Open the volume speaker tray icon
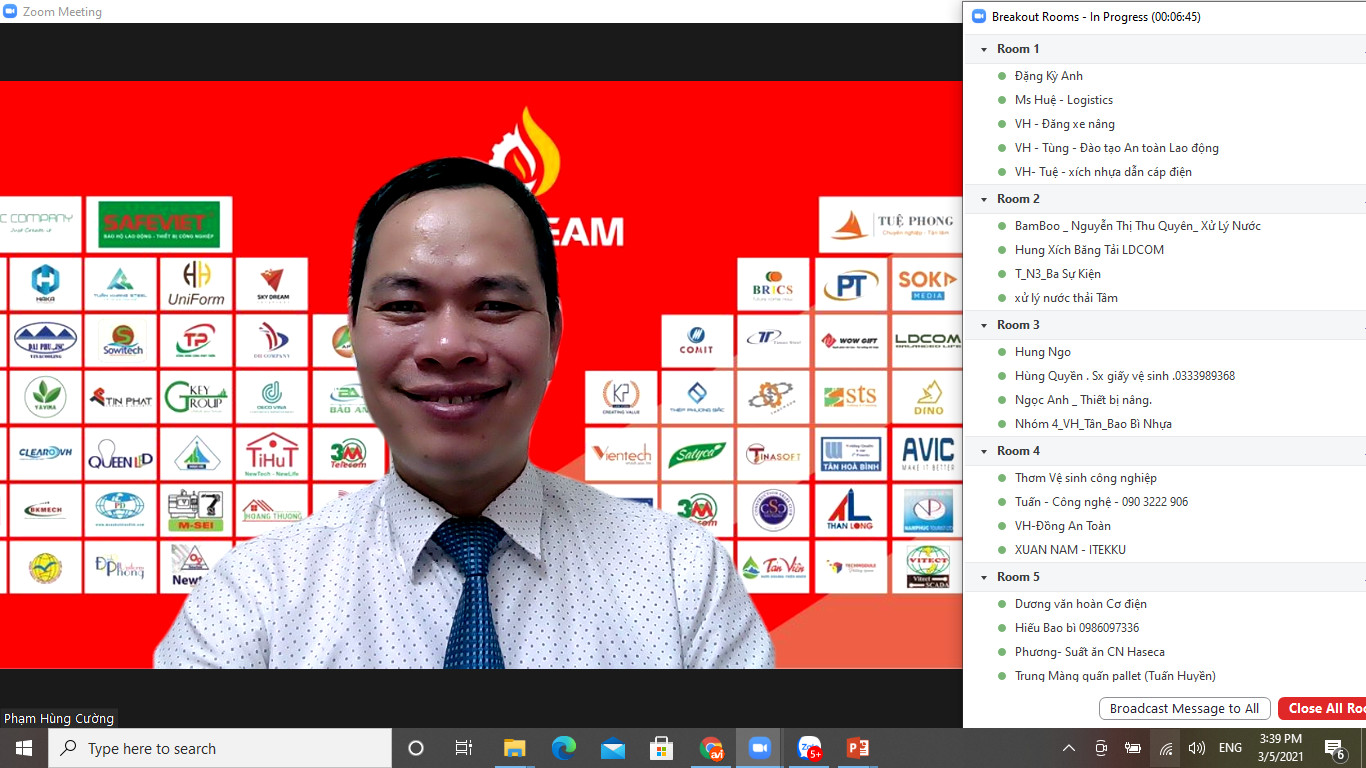The image size is (1366, 768). pyautogui.click(x=1197, y=748)
